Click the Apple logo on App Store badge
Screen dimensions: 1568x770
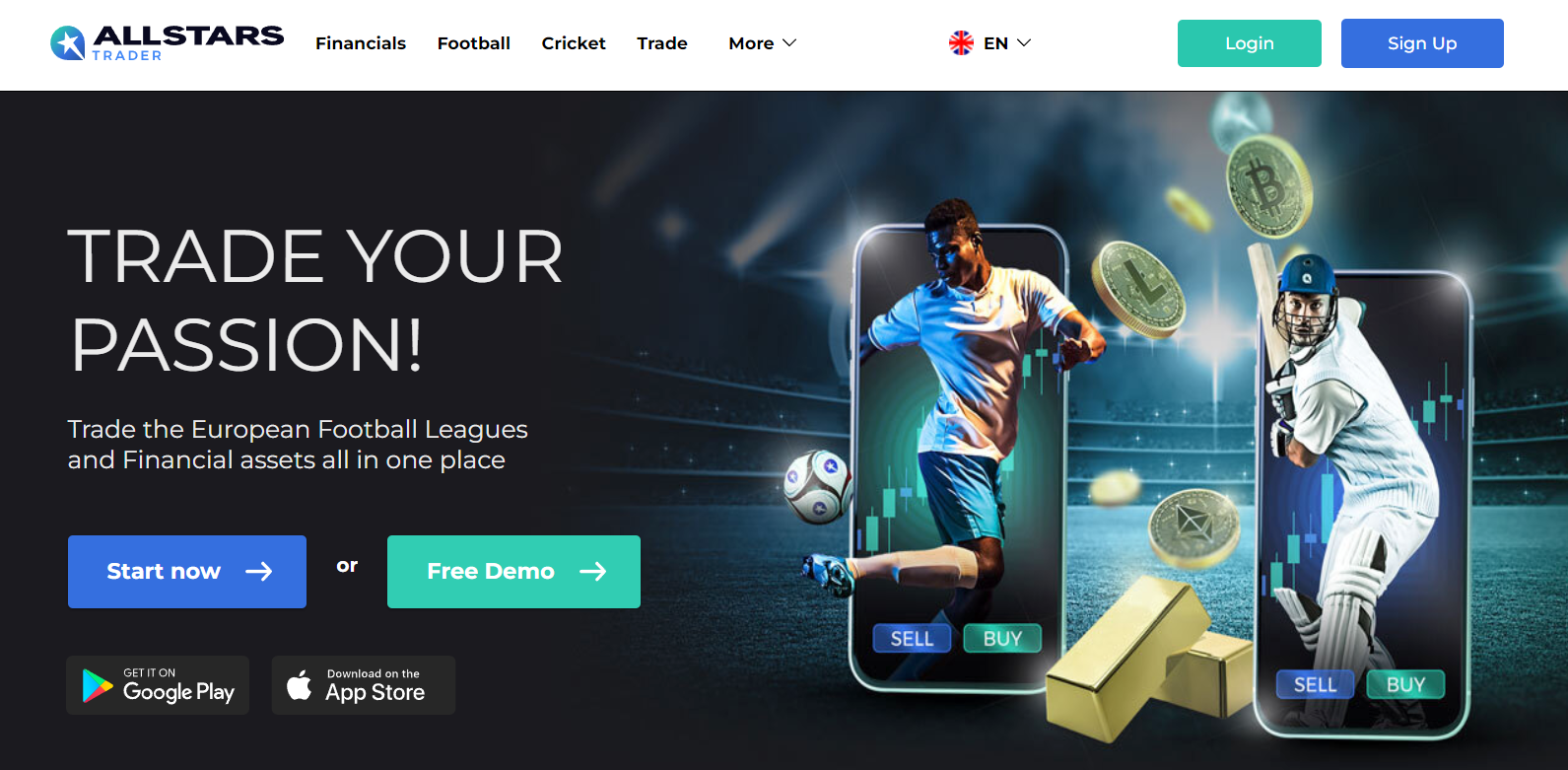(x=299, y=684)
